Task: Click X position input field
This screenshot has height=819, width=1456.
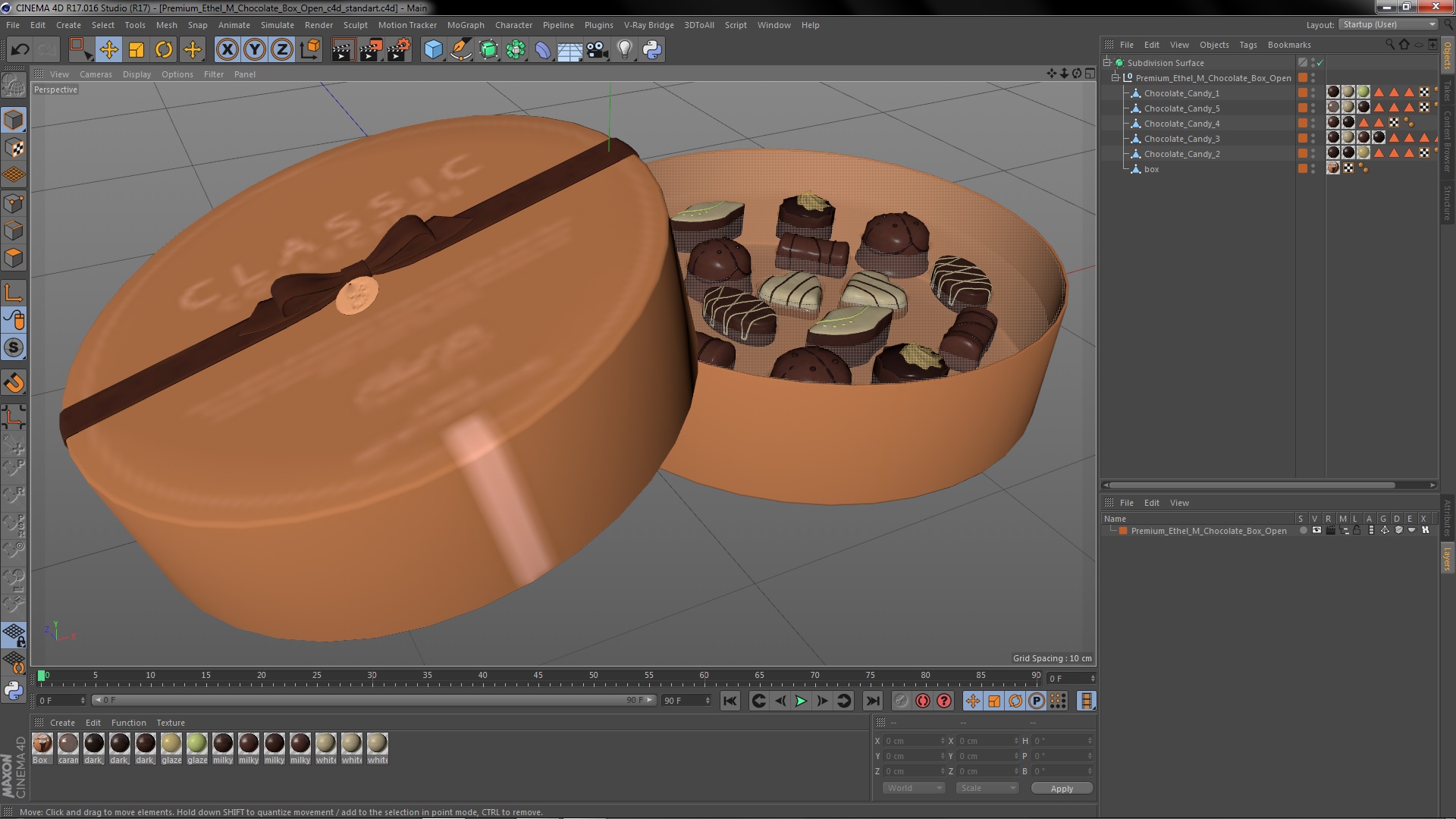Action: click(x=915, y=741)
